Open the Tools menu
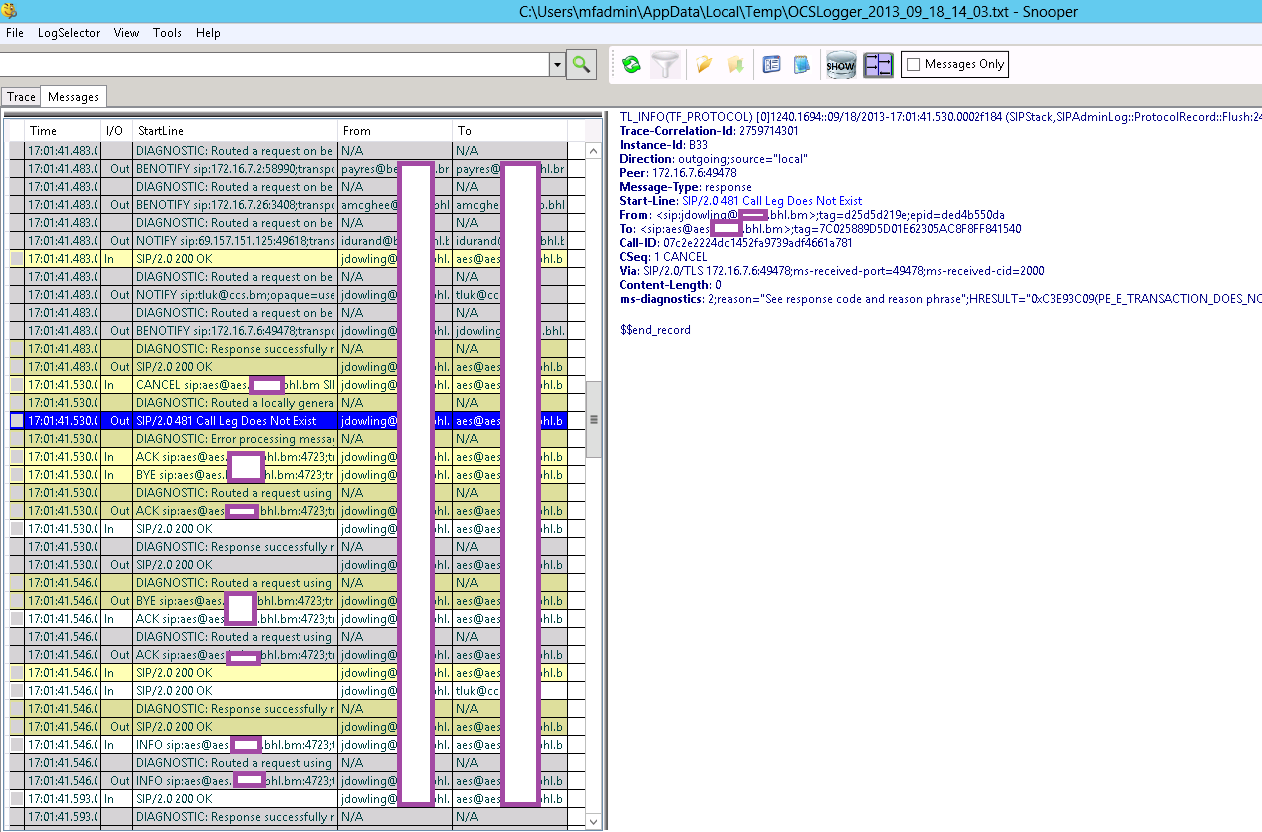Screen dimensions: 1262x832 pos(167,33)
